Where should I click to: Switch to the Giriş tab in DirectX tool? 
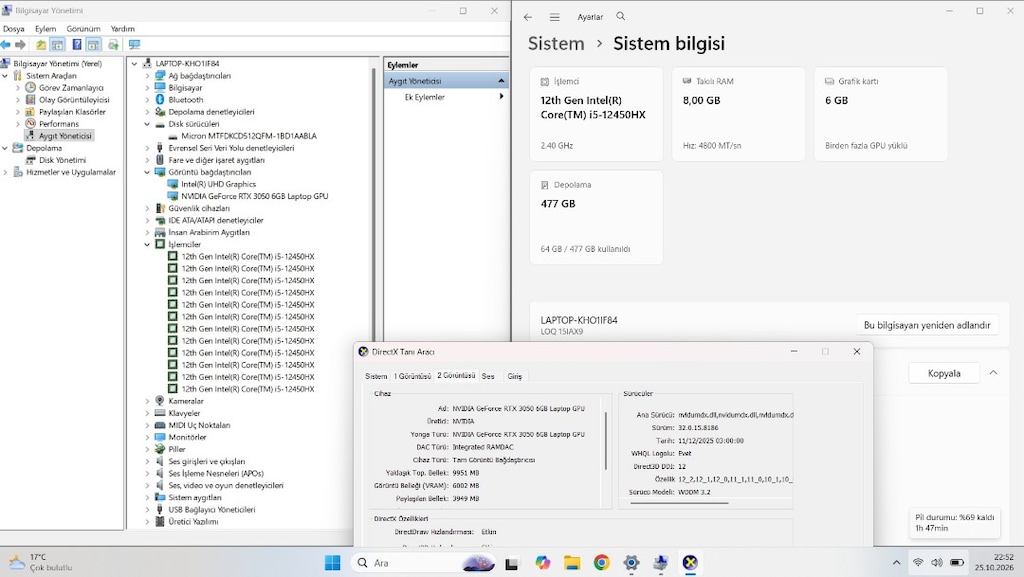[x=515, y=377]
